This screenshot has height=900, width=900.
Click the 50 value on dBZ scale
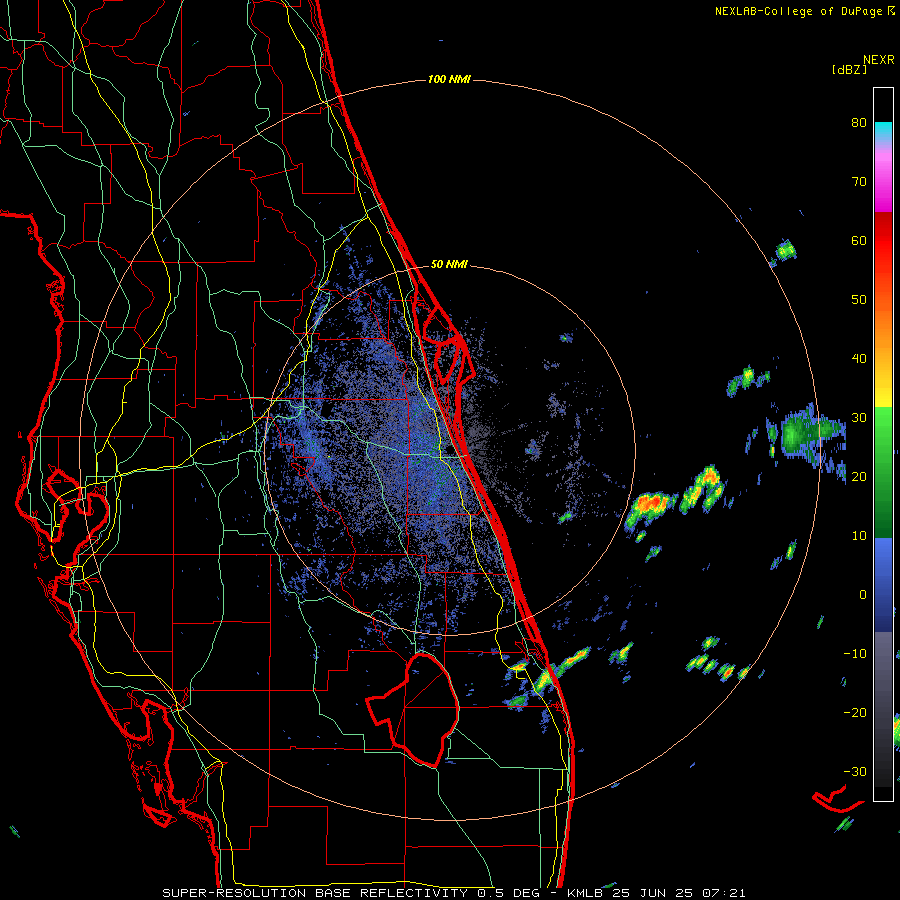point(859,300)
